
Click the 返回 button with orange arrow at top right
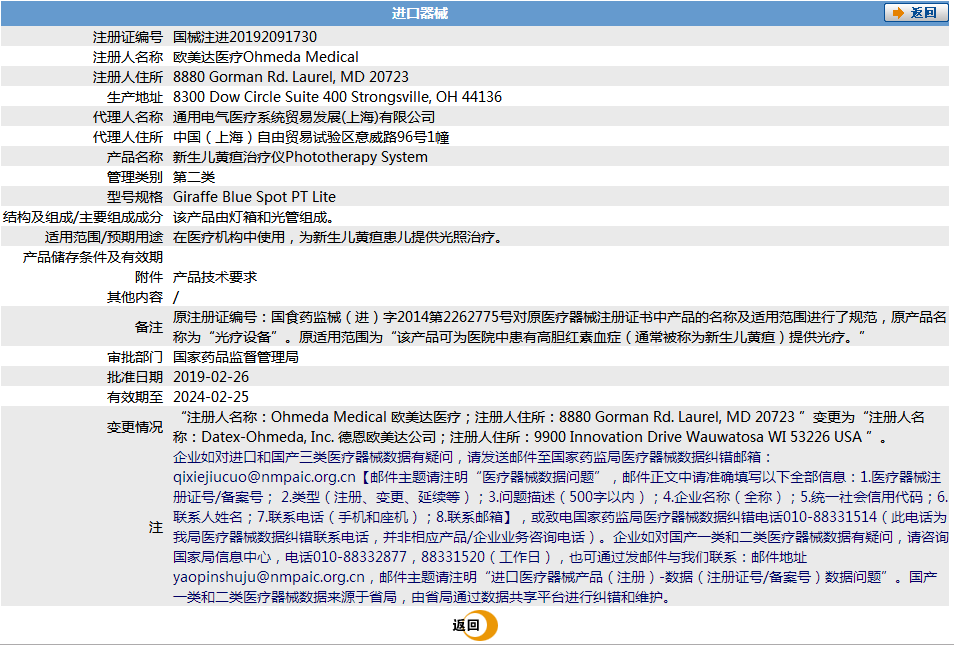point(915,13)
